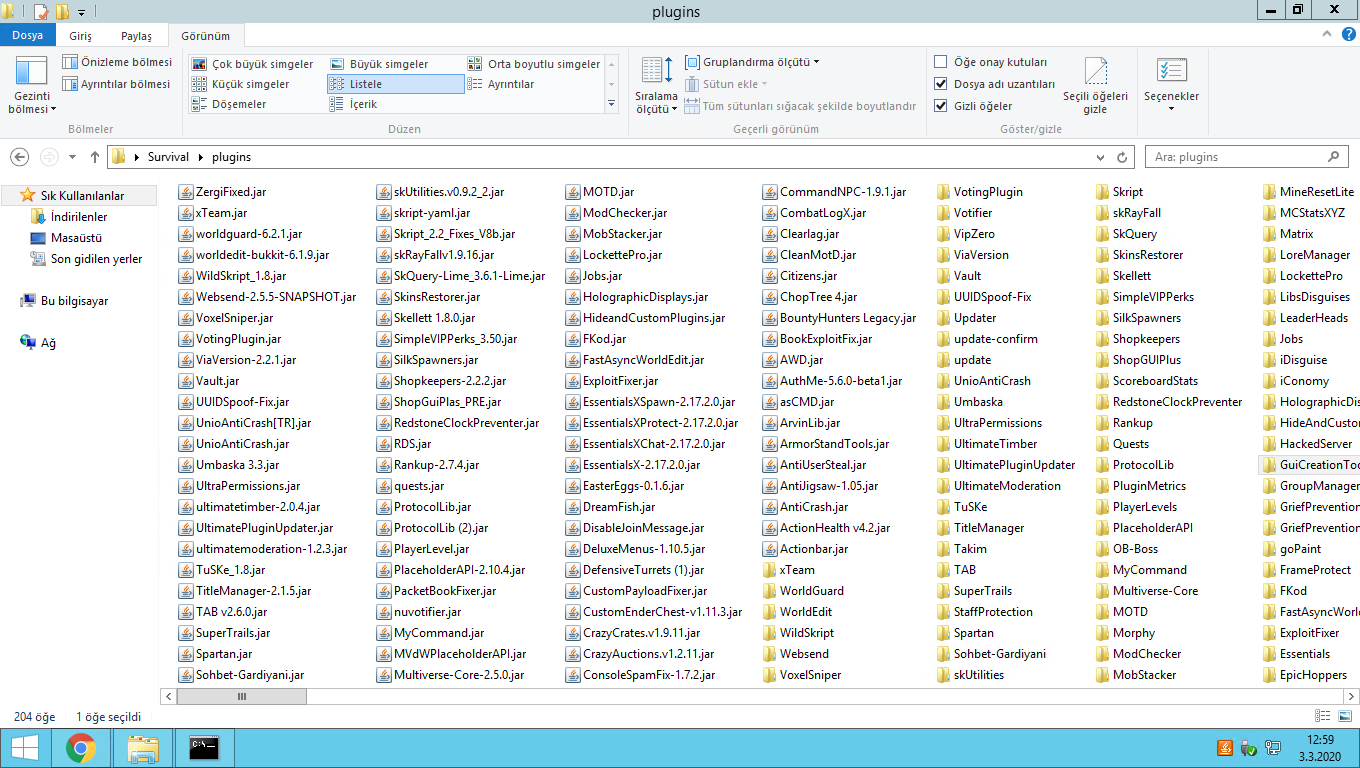Select Bu bilgisayar in navigation pane
This screenshot has width=1360, height=768.
pyautogui.click(x=74, y=301)
